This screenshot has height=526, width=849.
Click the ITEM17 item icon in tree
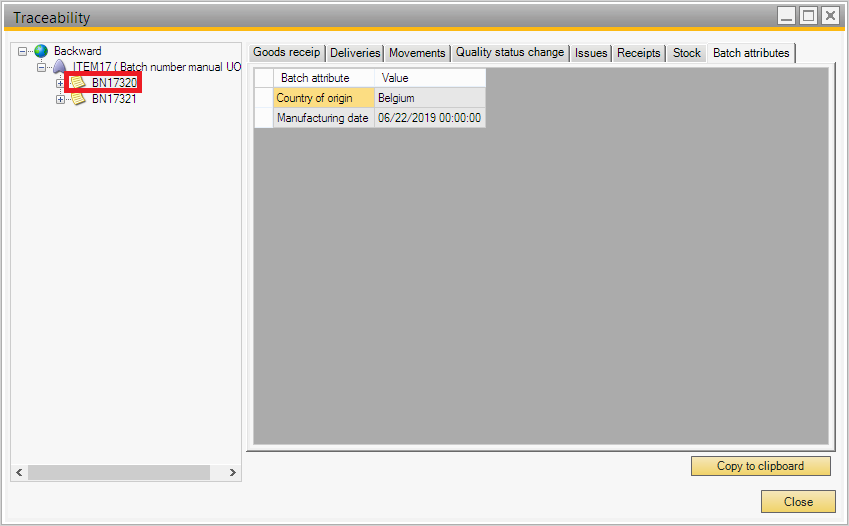(60, 67)
